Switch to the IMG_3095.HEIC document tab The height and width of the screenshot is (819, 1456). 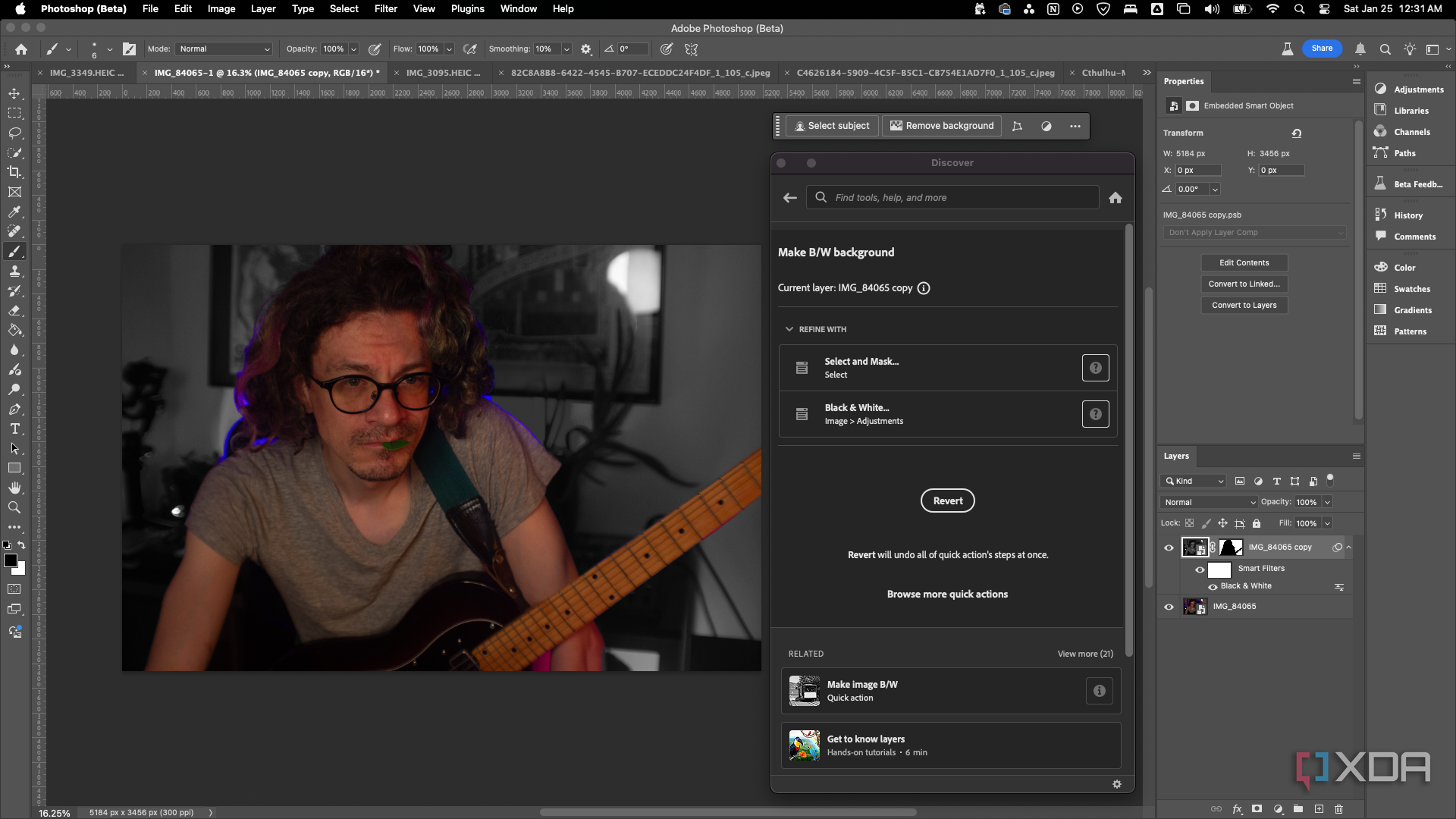[442, 73]
